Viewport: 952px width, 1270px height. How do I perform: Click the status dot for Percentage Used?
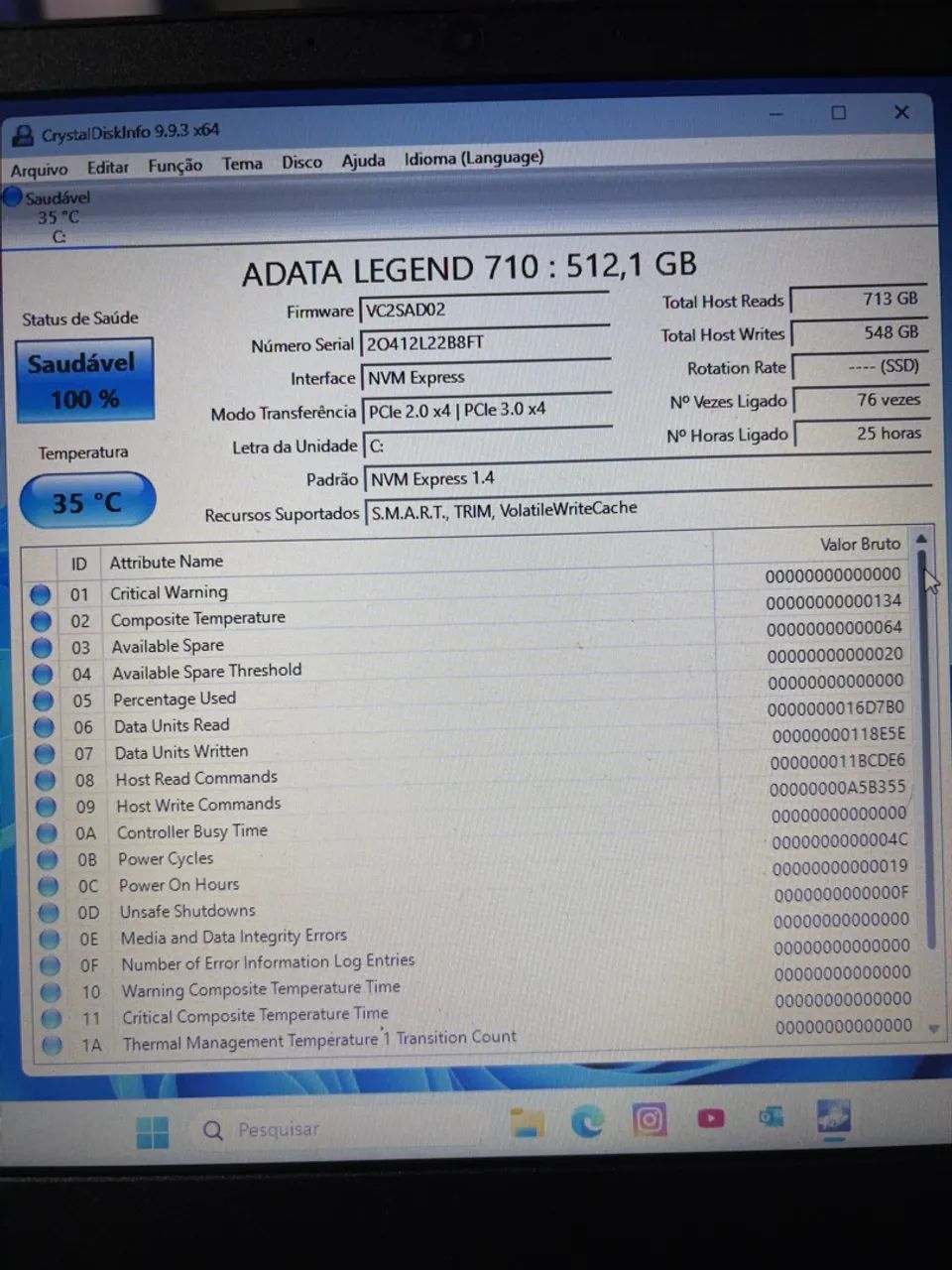coord(44,700)
